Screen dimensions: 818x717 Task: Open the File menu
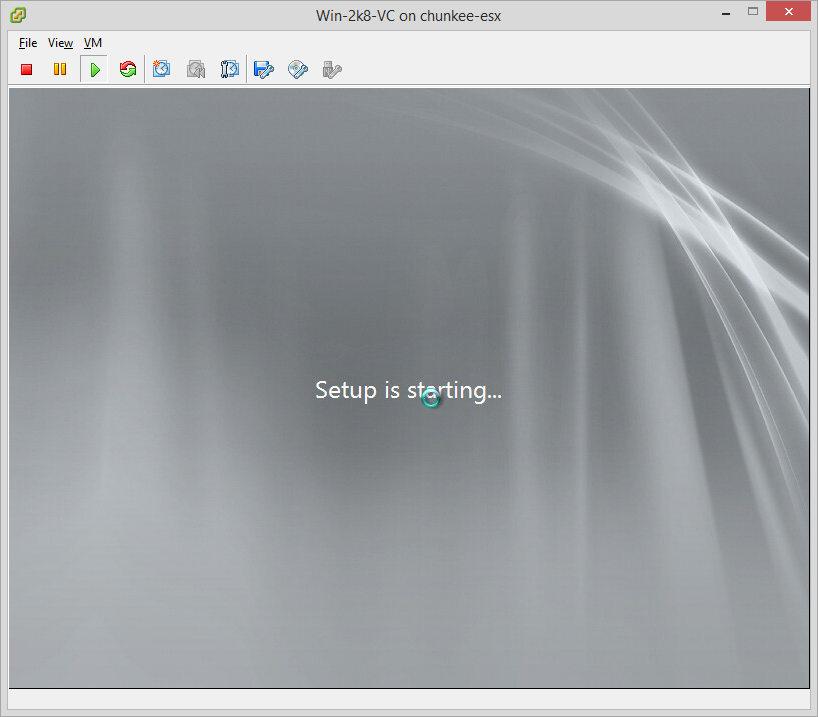pyautogui.click(x=28, y=43)
